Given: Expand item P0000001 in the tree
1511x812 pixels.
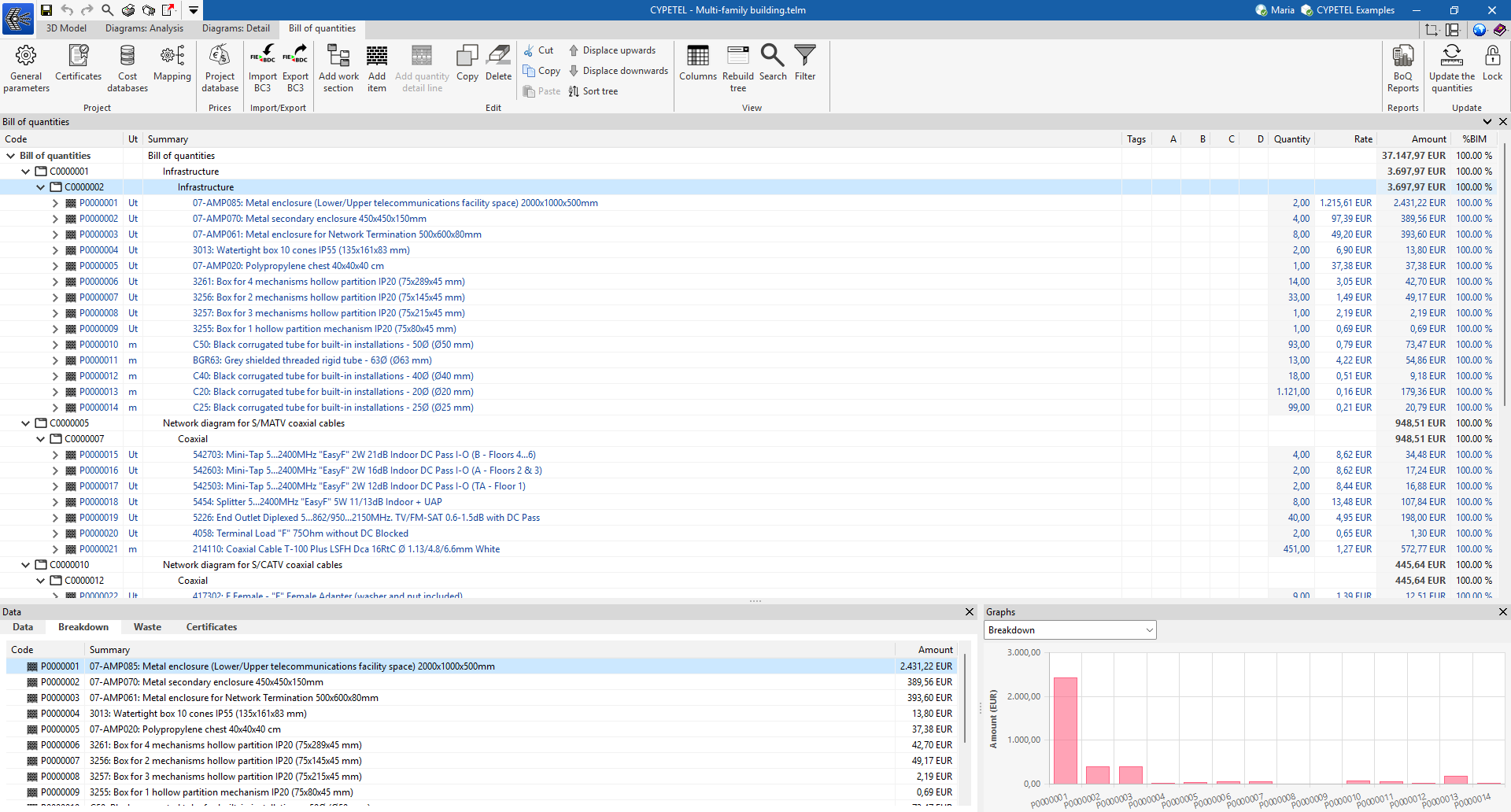Looking at the screenshot, I should click(55, 203).
